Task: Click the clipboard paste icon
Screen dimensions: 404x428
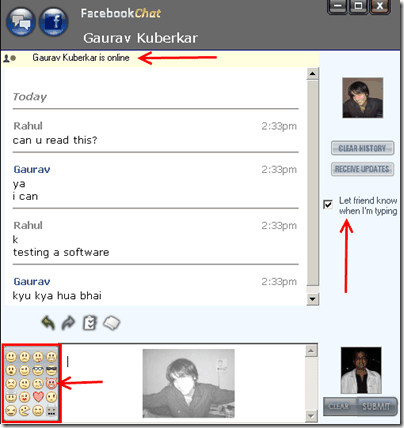Action: (90, 323)
